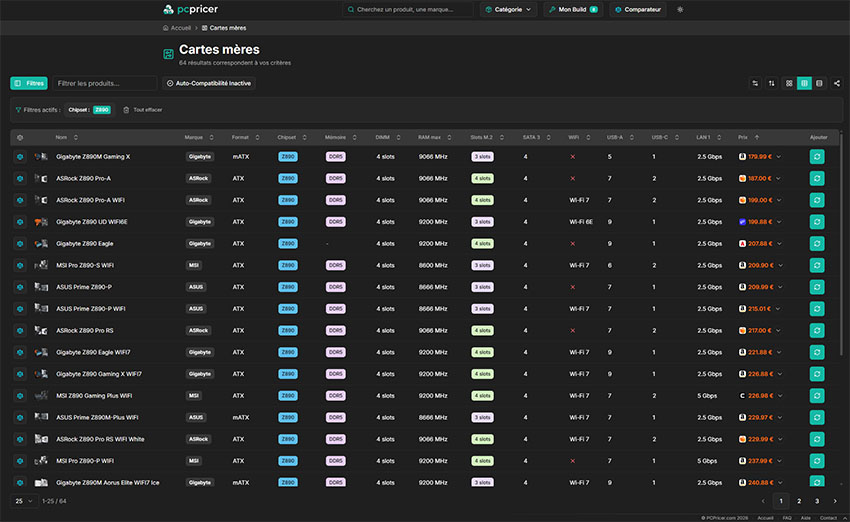This screenshot has width=850, height=522.
Task: Click the share icon above the table
Action: click(836, 83)
